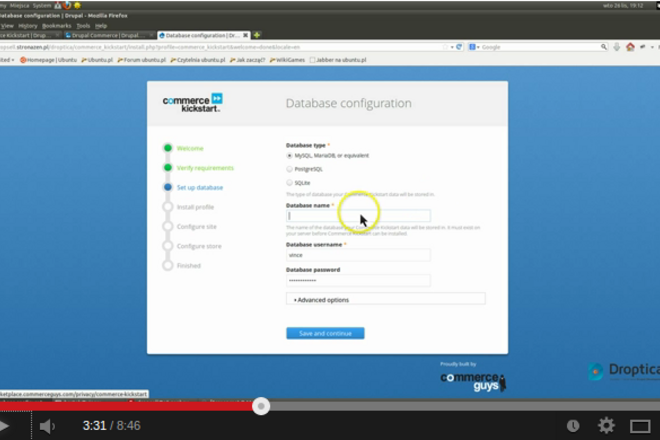Image resolution: width=660 pixels, height=440 pixels.
Task: Click the search magnifier icon
Action: (x=604, y=47)
